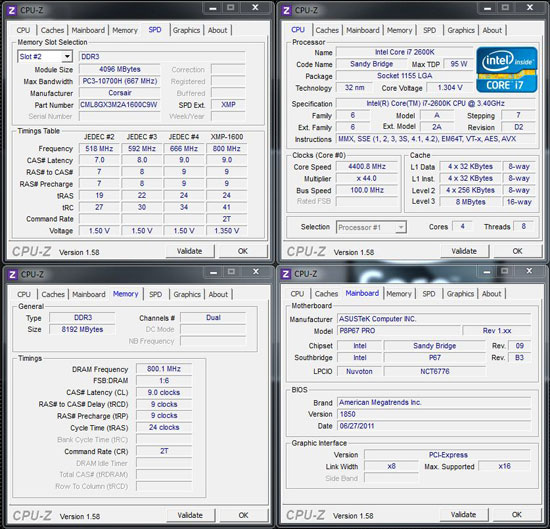Open Caches tab in CPU window
The height and width of the screenshot is (529, 550).
(x=327, y=30)
